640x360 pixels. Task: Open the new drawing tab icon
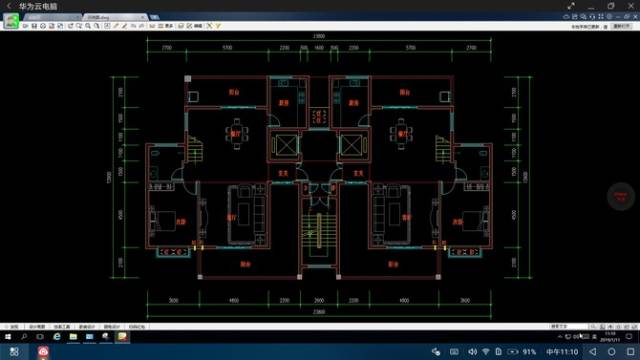point(154,17)
